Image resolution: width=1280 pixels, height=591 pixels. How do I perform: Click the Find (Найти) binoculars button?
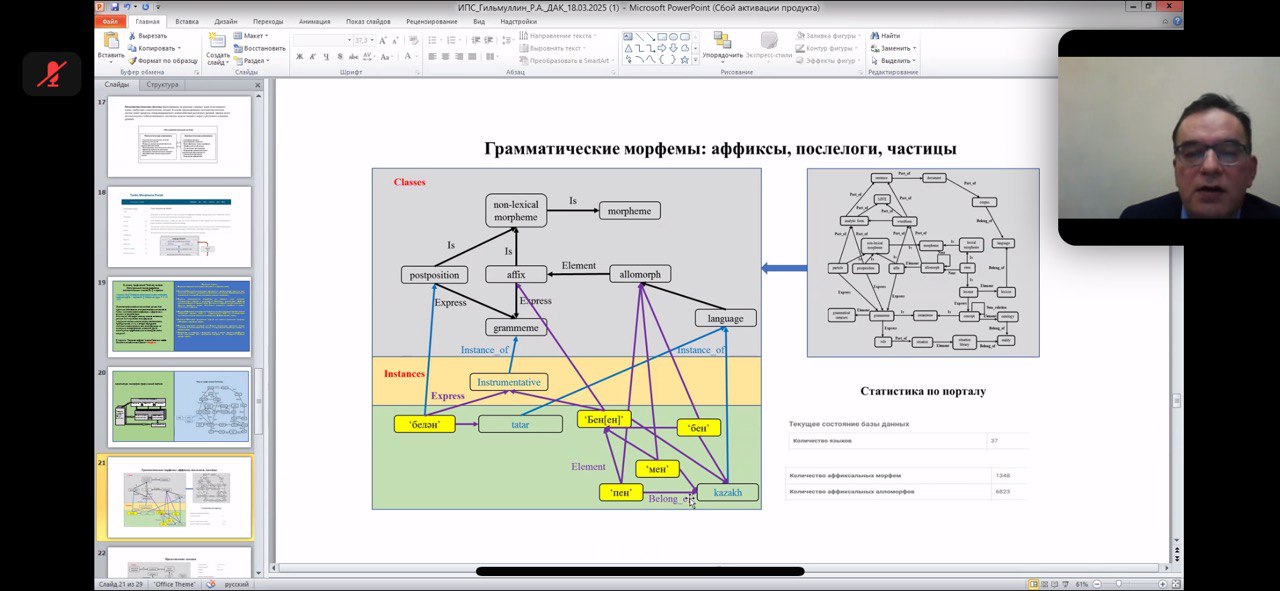click(886, 35)
